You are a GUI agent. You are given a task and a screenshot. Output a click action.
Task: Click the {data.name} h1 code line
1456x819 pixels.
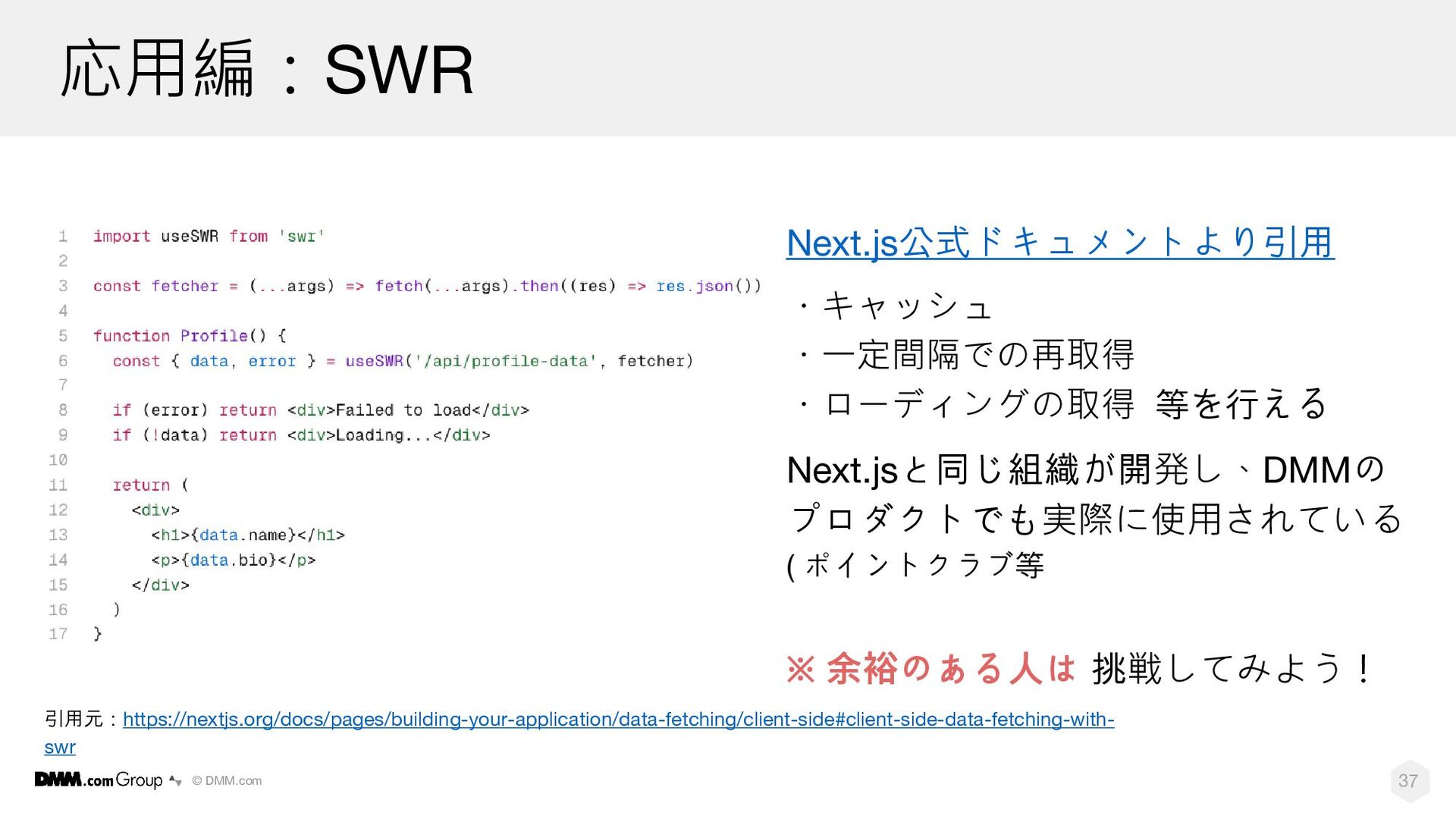pyautogui.click(x=247, y=535)
